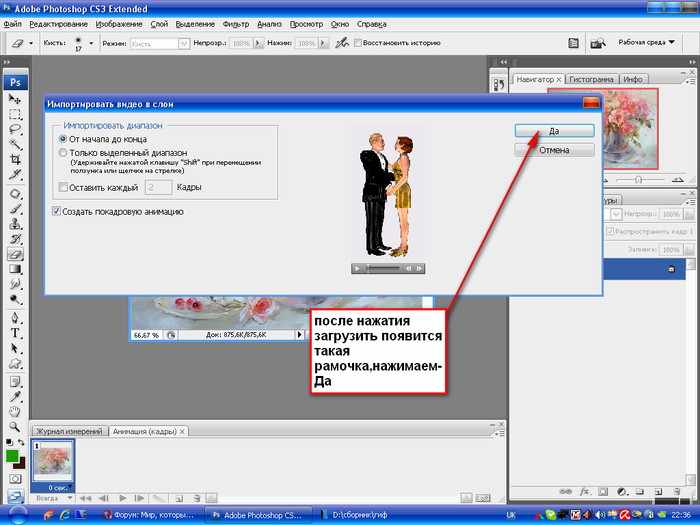Select the Lasso tool
The width and height of the screenshot is (700, 525).
coord(15,129)
